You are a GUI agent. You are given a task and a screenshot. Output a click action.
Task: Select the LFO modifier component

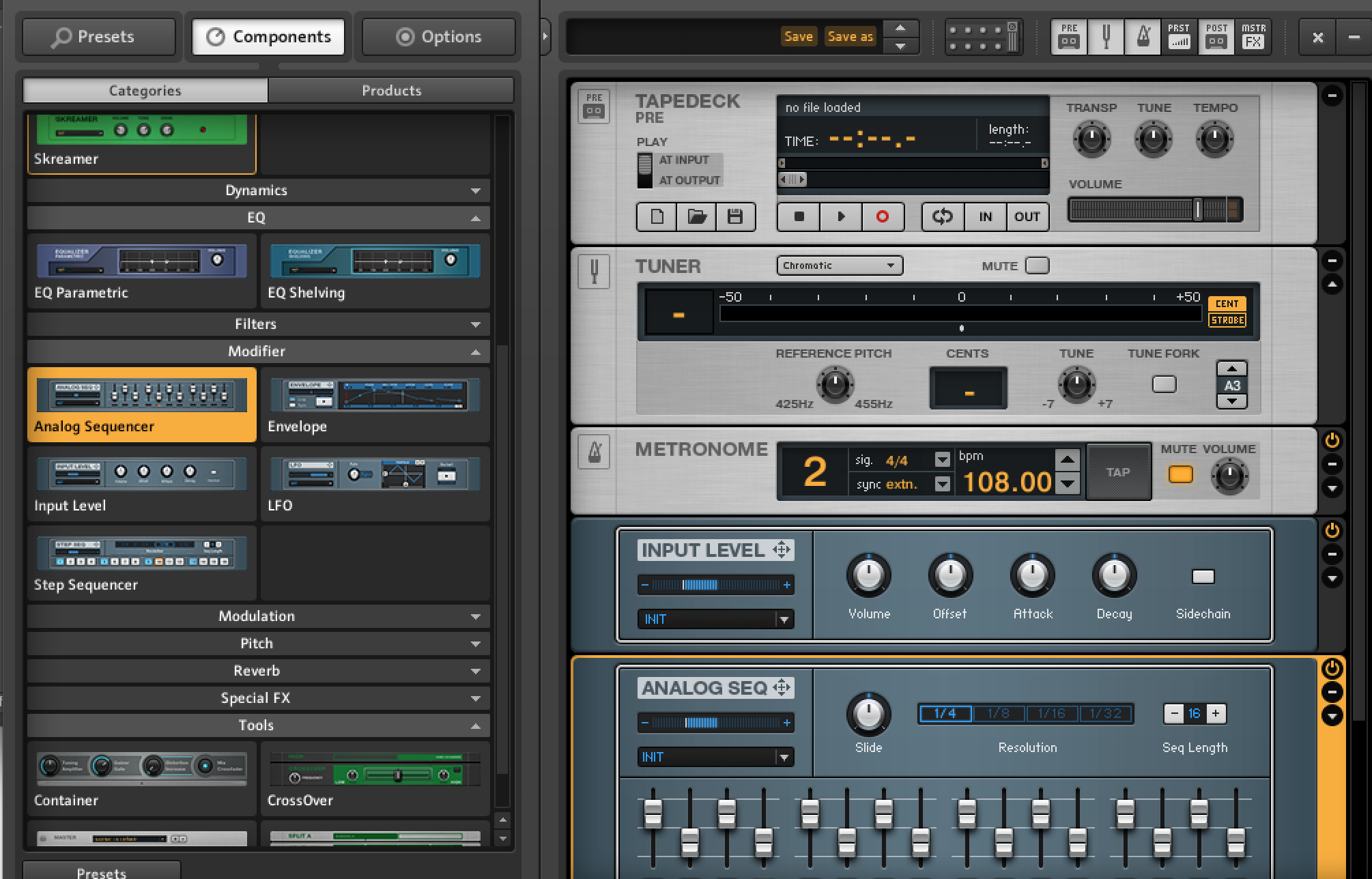pyautogui.click(x=375, y=484)
